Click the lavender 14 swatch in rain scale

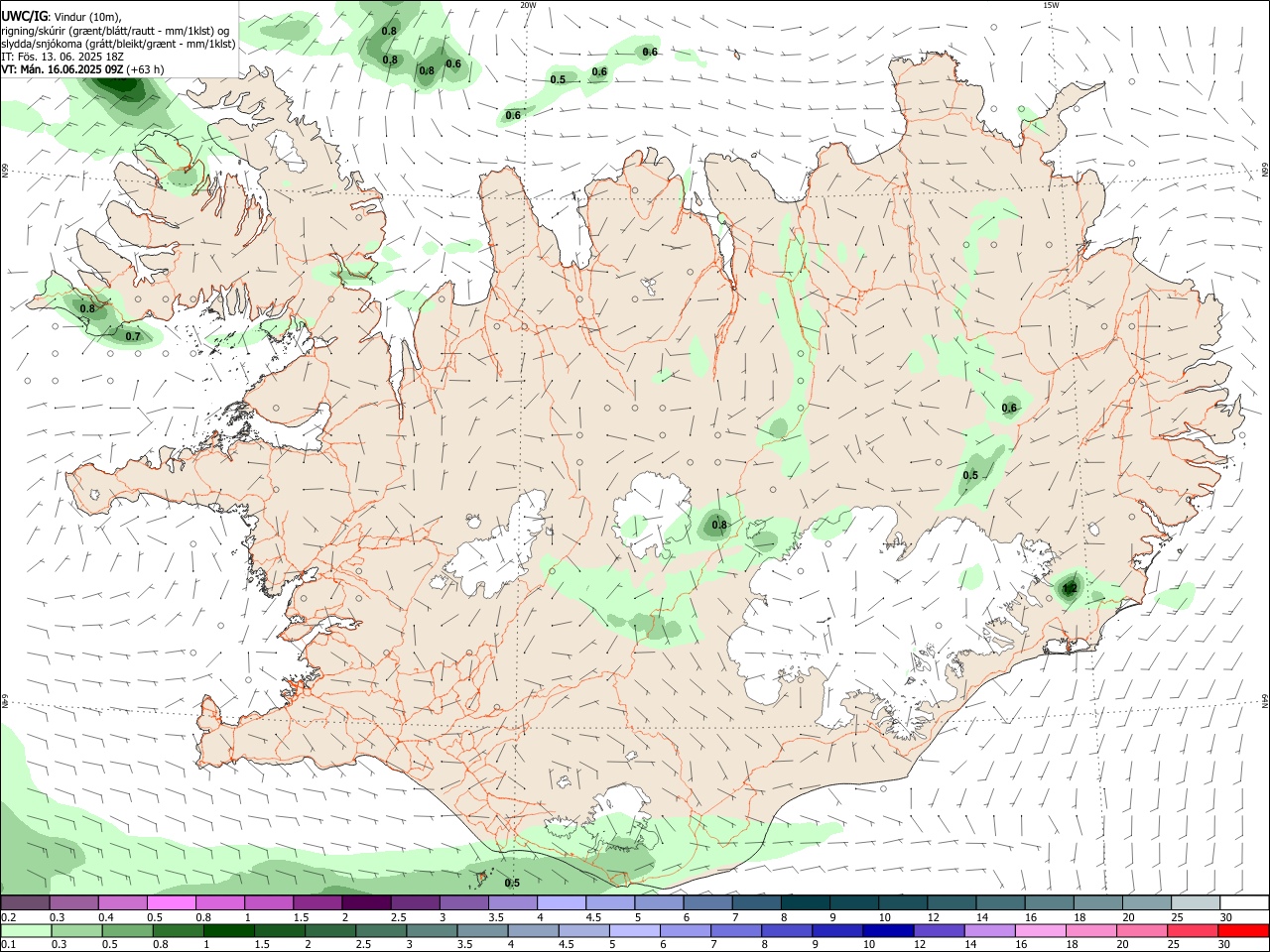coord(989,931)
